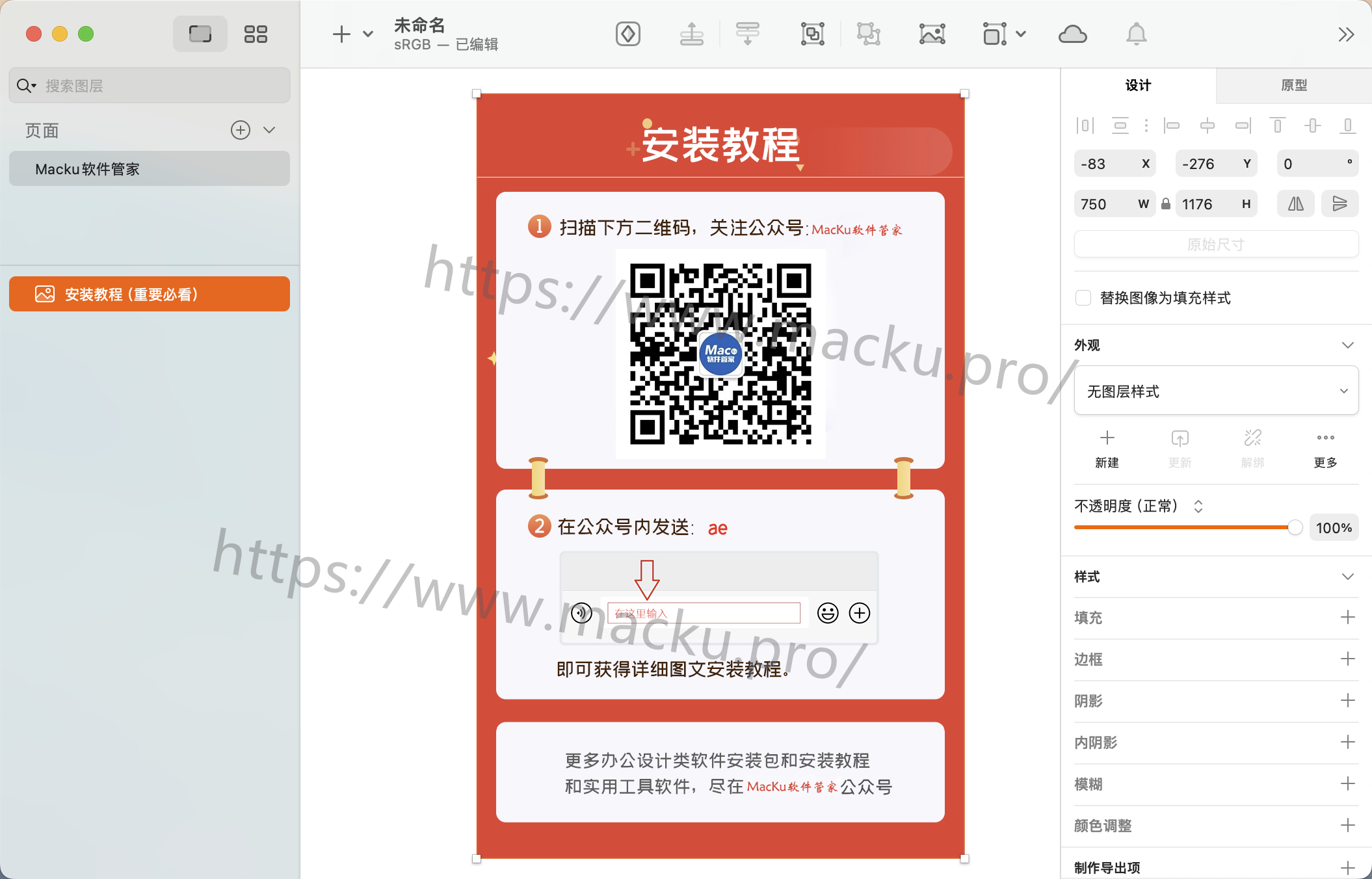Viewport: 1372px width, 879px height.
Task: Show more toolbar items
Action: tap(1346, 34)
